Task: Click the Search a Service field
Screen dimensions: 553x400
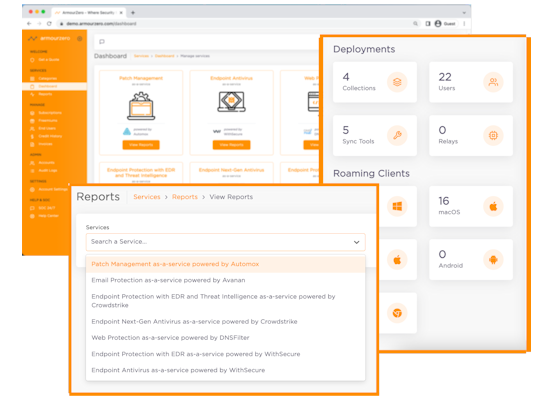Action: tap(225, 242)
